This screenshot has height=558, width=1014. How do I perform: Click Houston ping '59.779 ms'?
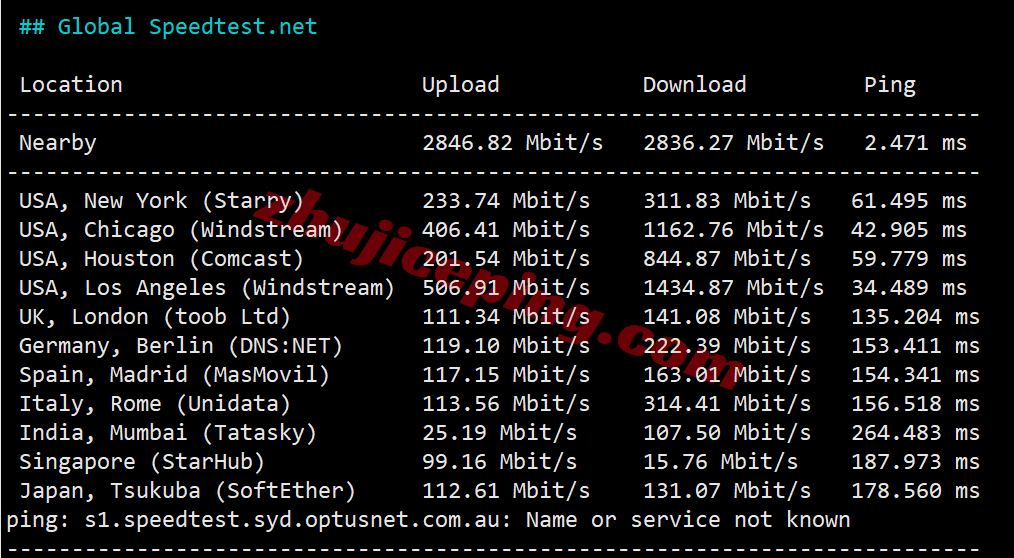pos(909,259)
